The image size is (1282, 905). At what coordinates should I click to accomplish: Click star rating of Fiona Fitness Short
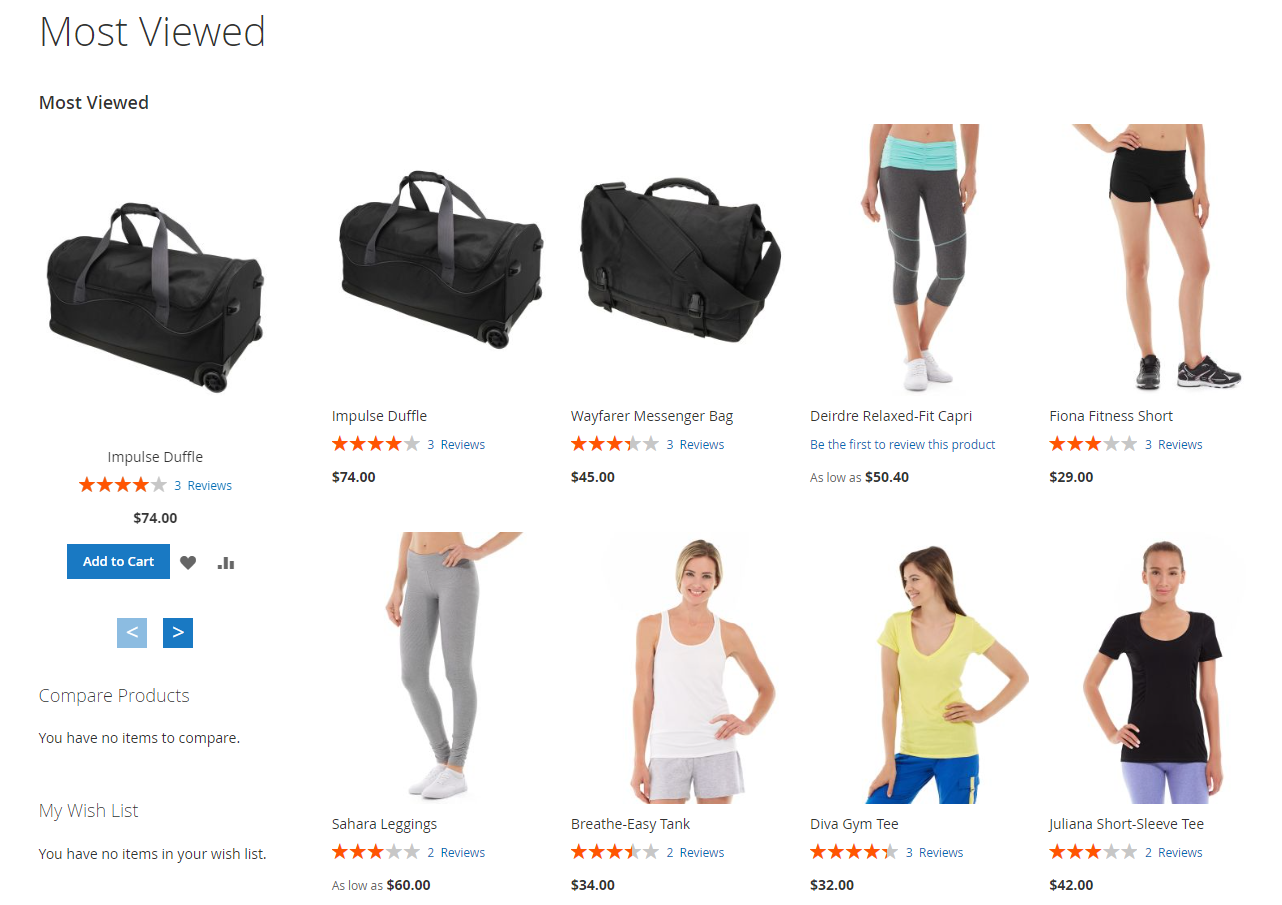tap(1093, 444)
